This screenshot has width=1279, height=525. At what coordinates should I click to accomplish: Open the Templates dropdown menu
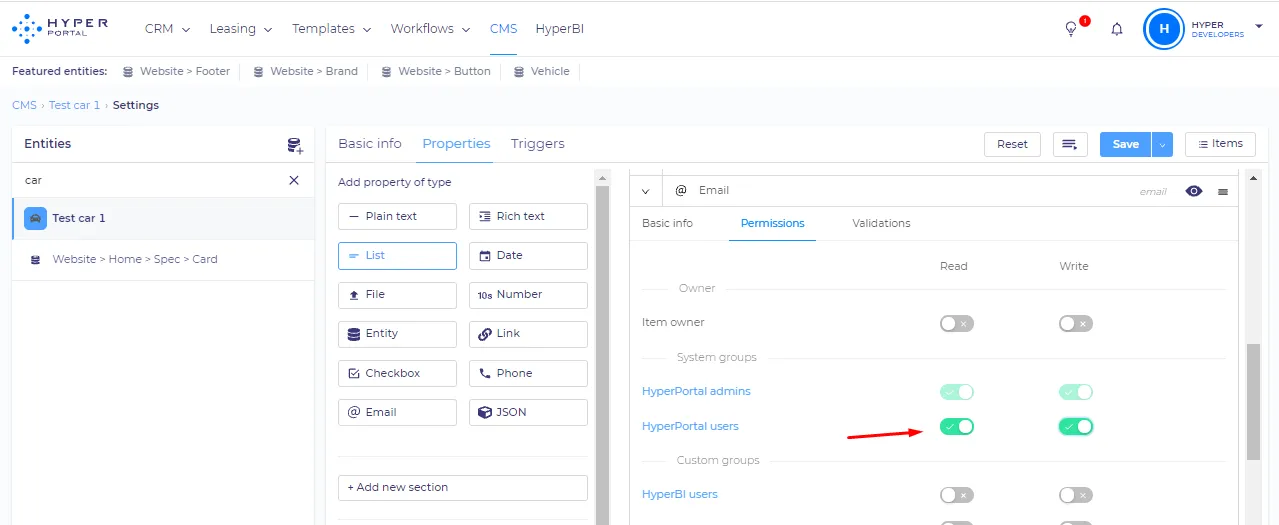pos(332,29)
